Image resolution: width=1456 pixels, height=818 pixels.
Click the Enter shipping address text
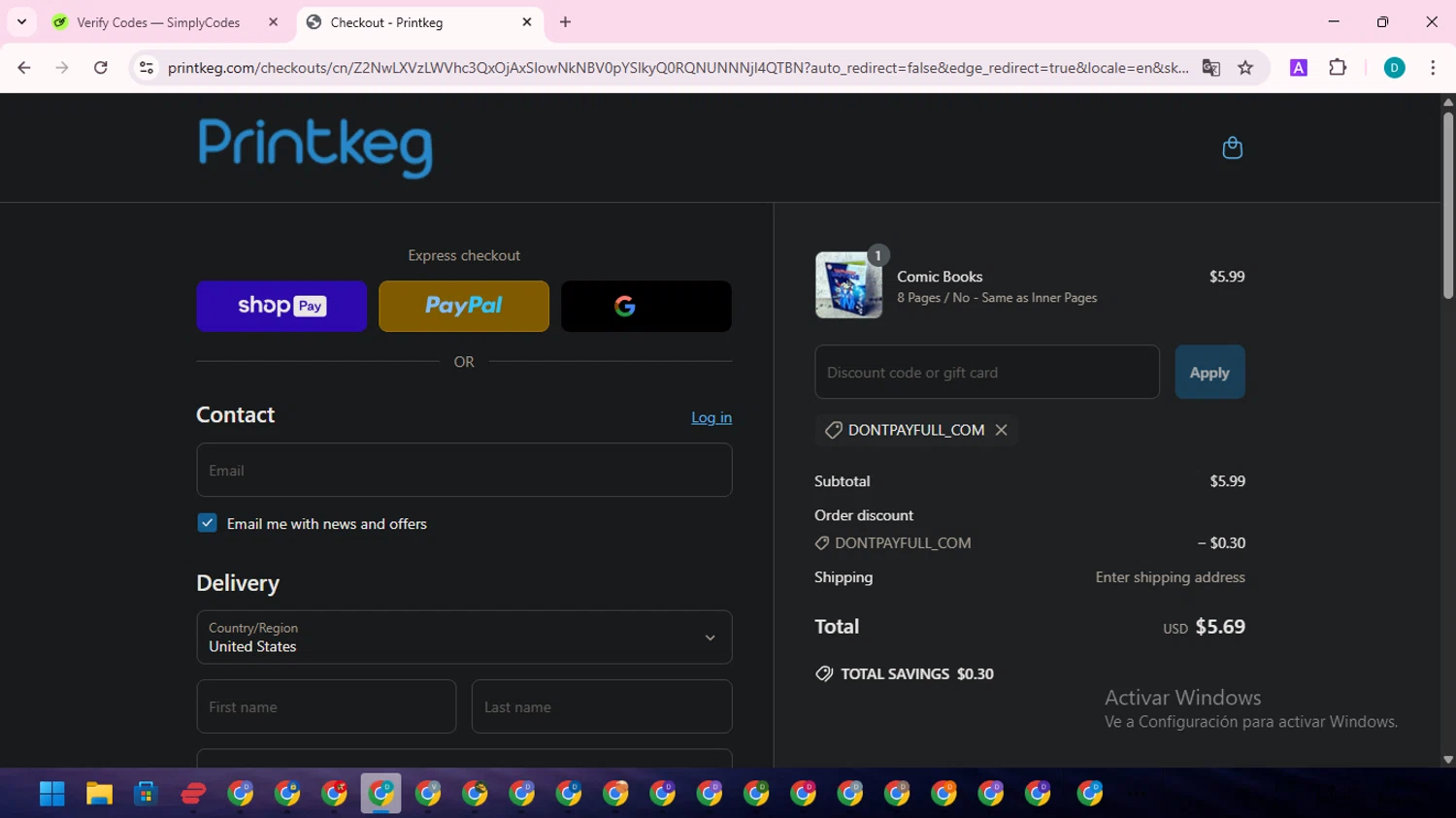(x=1170, y=577)
